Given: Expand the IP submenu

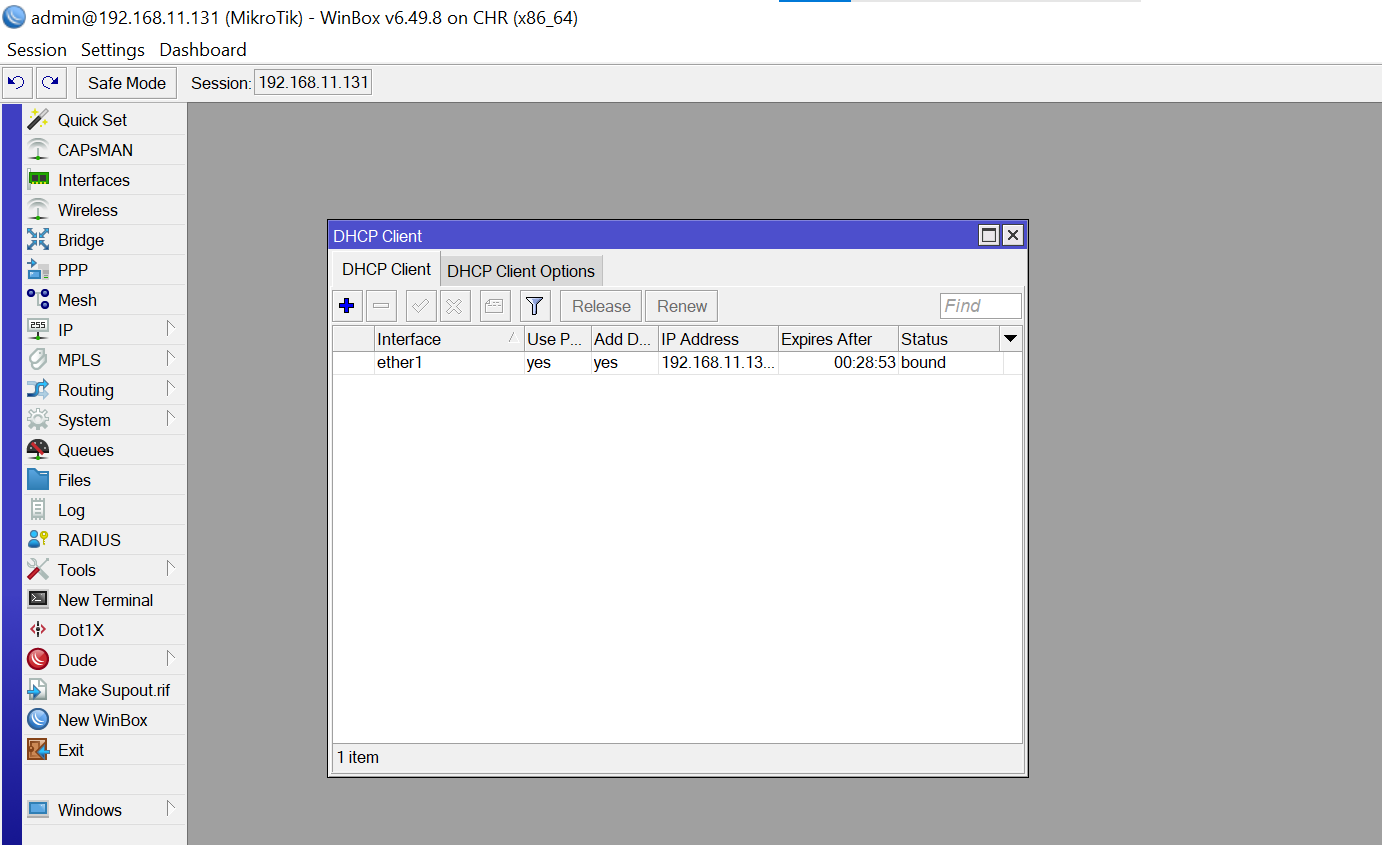Looking at the screenshot, I should [171, 328].
